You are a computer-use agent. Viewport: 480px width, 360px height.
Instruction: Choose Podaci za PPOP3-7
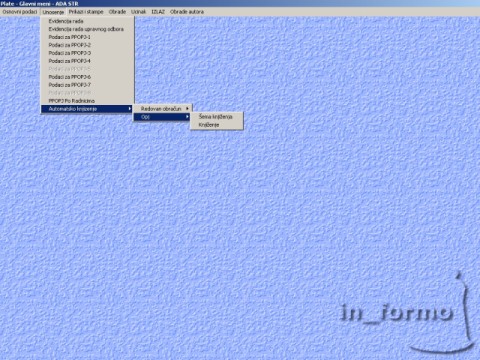87,85
